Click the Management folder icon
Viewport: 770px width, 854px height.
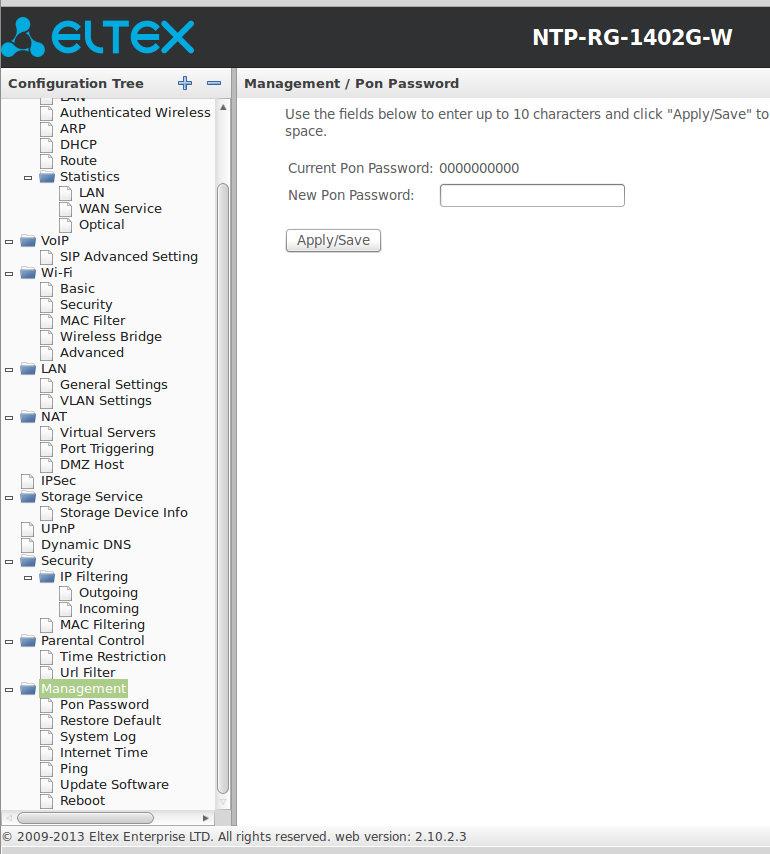(28, 689)
